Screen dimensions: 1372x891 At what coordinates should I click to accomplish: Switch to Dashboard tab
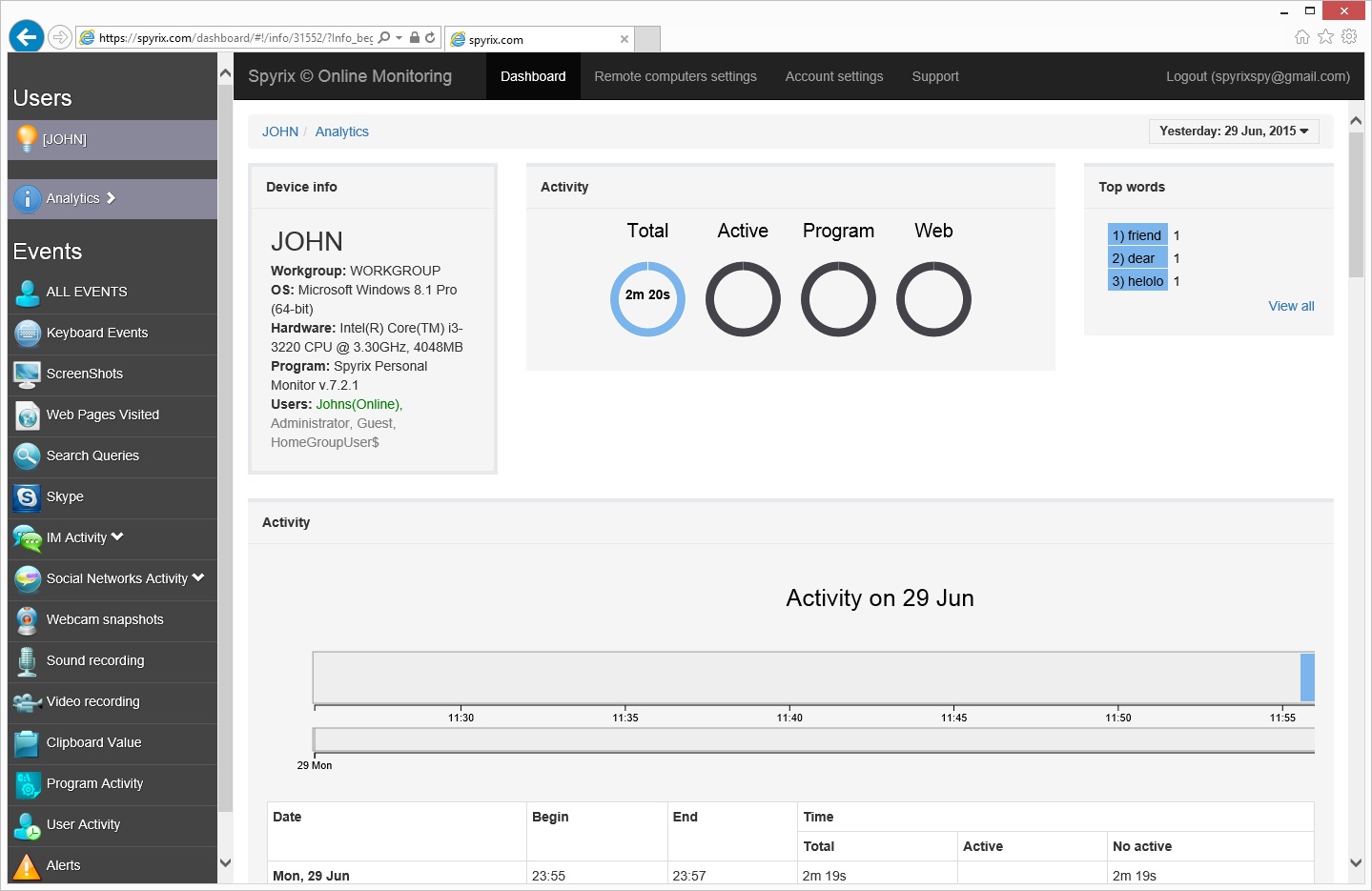pos(533,76)
